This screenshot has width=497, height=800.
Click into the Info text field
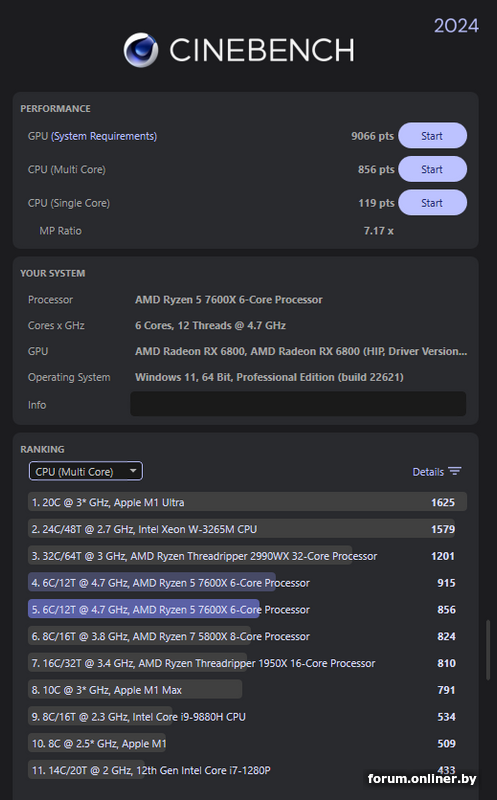(x=298, y=404)
